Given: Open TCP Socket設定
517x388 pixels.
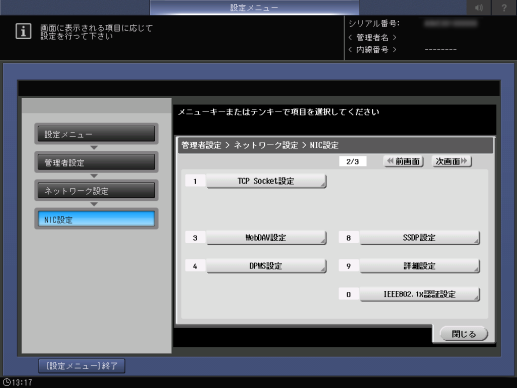Looking at the screenshot, I should click(266, 181).
